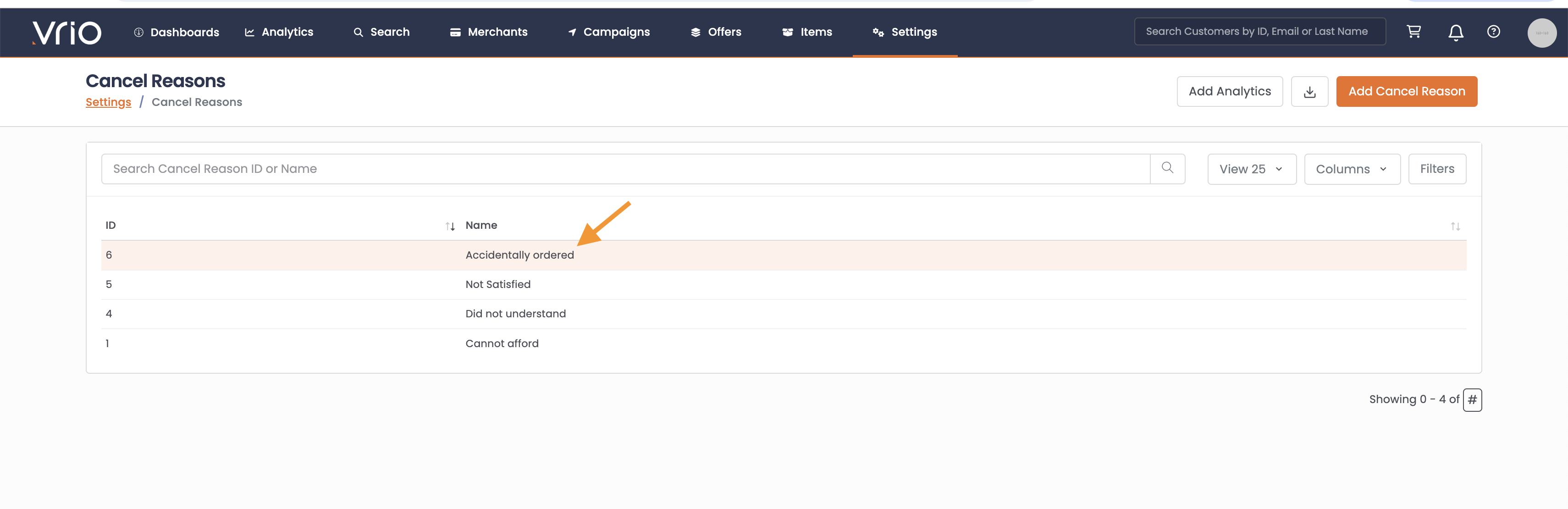1568x509 pixels.
Task: Open the Campaigns menu
Action: click(x=609, y=32)
